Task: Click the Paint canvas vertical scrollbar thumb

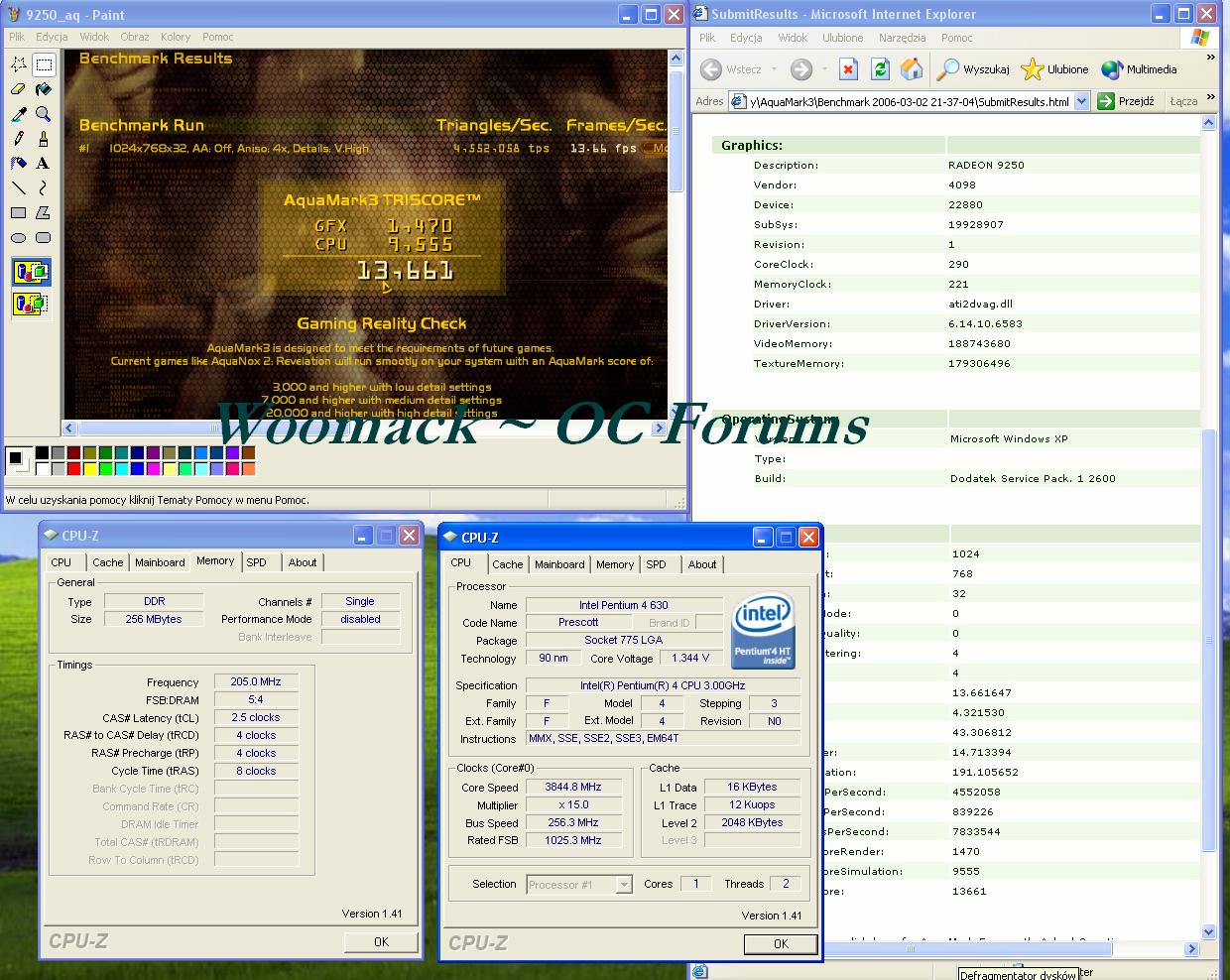Action: pyautogui.click(x=677, y=129)
